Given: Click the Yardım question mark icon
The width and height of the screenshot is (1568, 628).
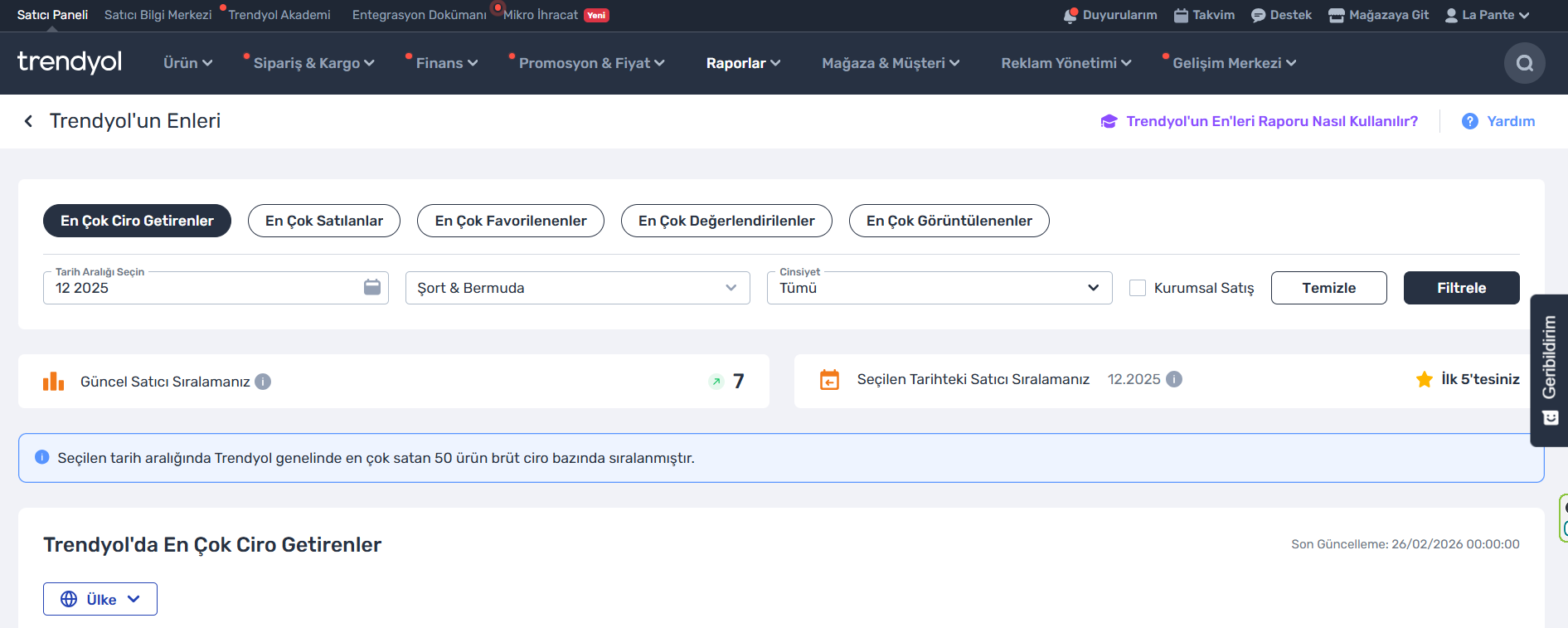Looking at the screenshot, I should 1470,121.
